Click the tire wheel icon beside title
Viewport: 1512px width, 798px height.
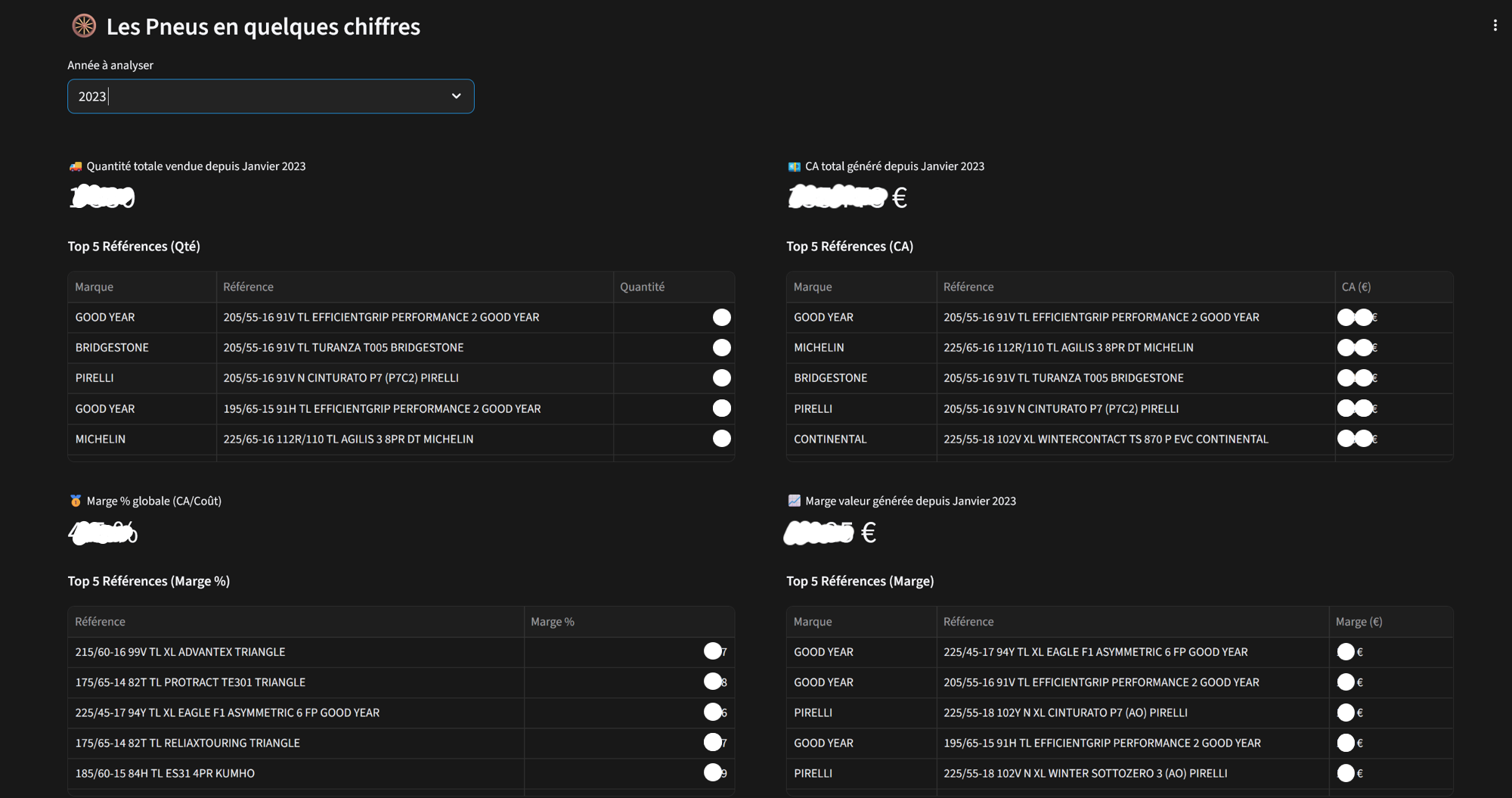point(84,26)
